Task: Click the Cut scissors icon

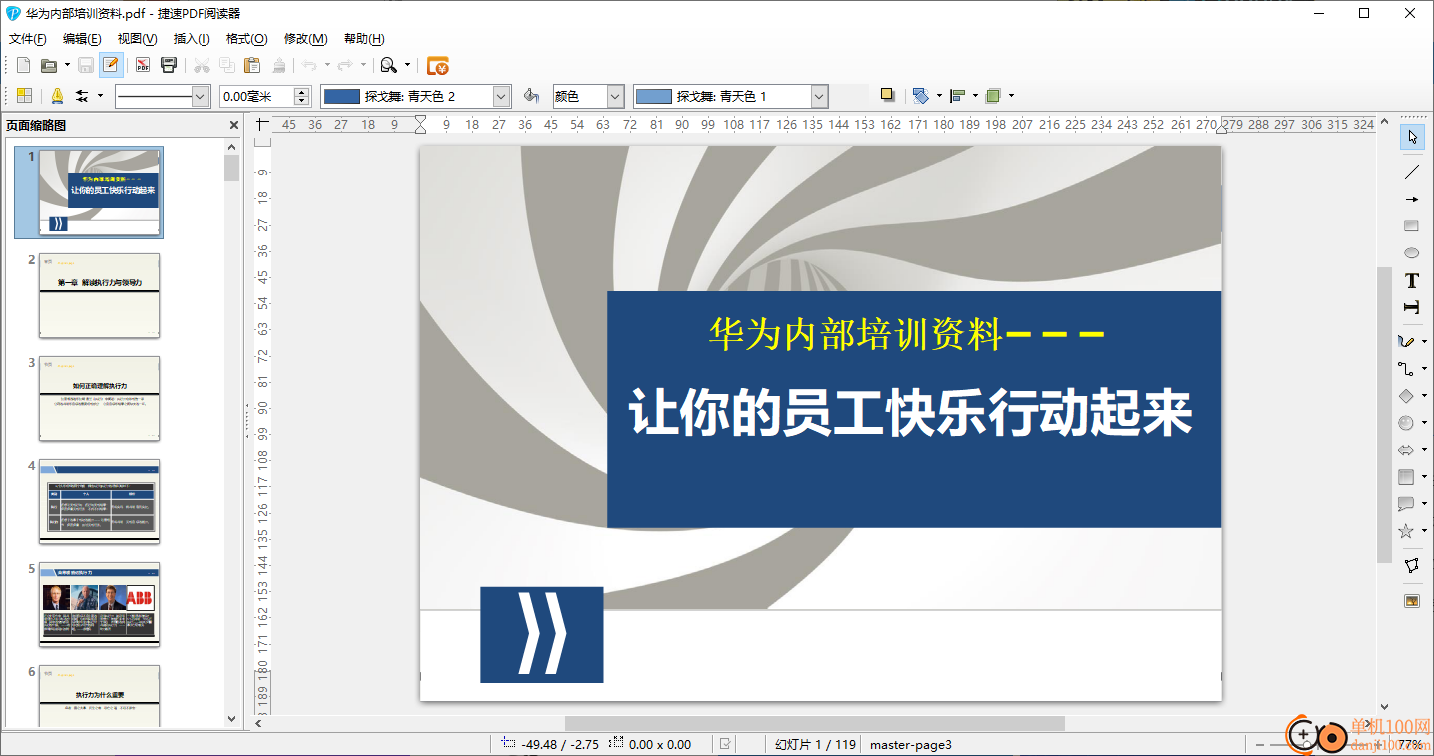Action: pyautogui.click(x=202, y=66)
